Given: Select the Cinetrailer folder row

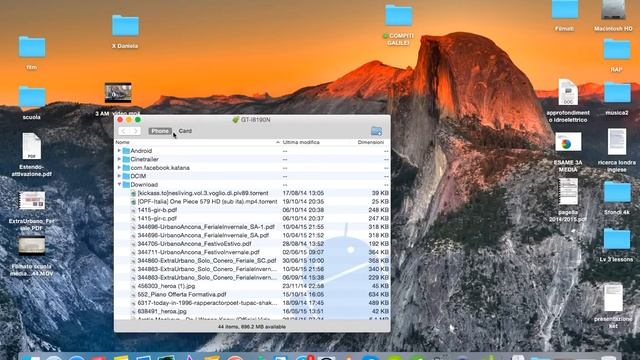Looking at the screenshot, I should click(x=252, y=159).
